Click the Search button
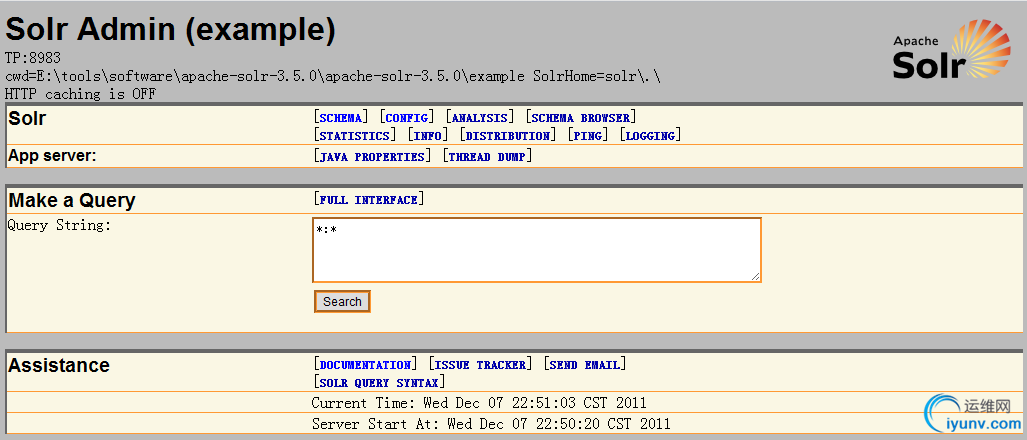Screen dimensions: 1027x440 342,302
